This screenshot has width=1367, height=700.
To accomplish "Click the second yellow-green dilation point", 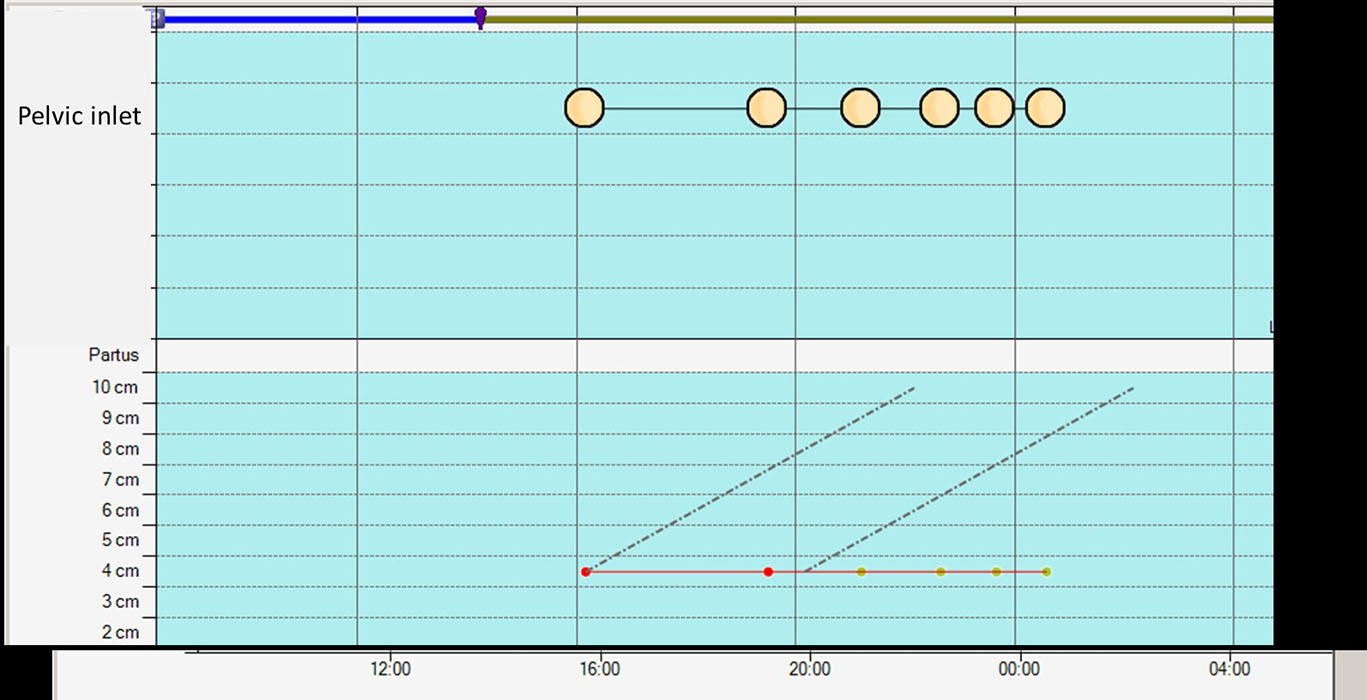I will point(941,572).
